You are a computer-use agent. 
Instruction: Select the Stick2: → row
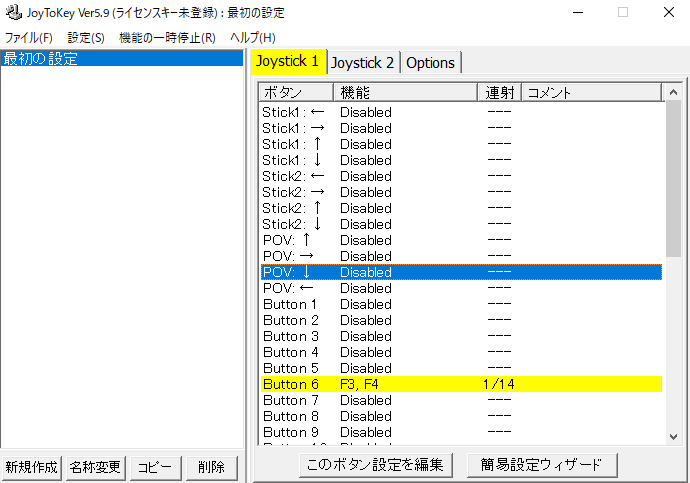(461, 192)
